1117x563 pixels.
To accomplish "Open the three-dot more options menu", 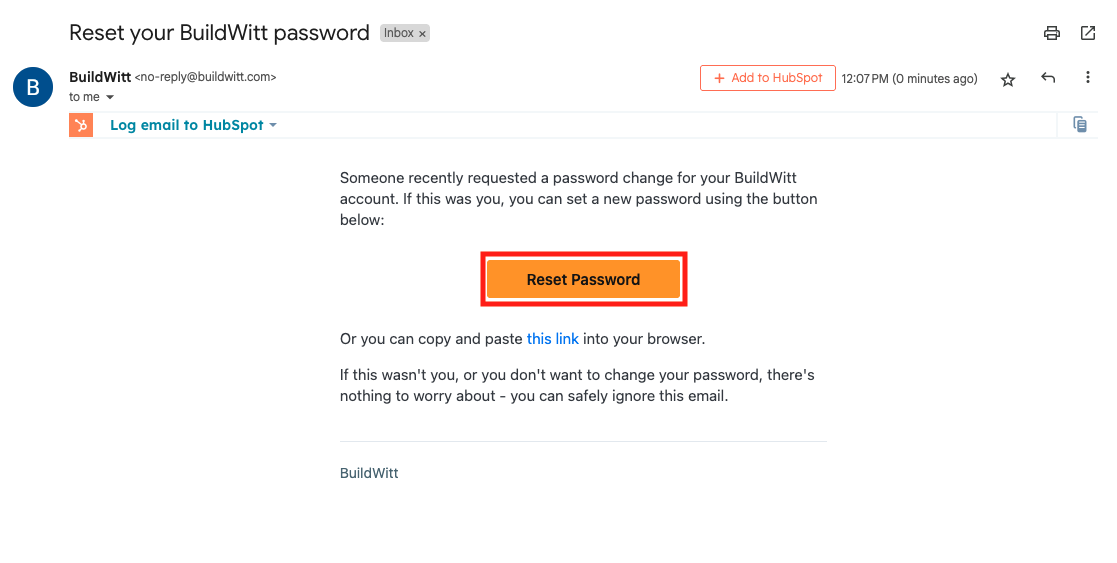I will tap(1087, 78).
